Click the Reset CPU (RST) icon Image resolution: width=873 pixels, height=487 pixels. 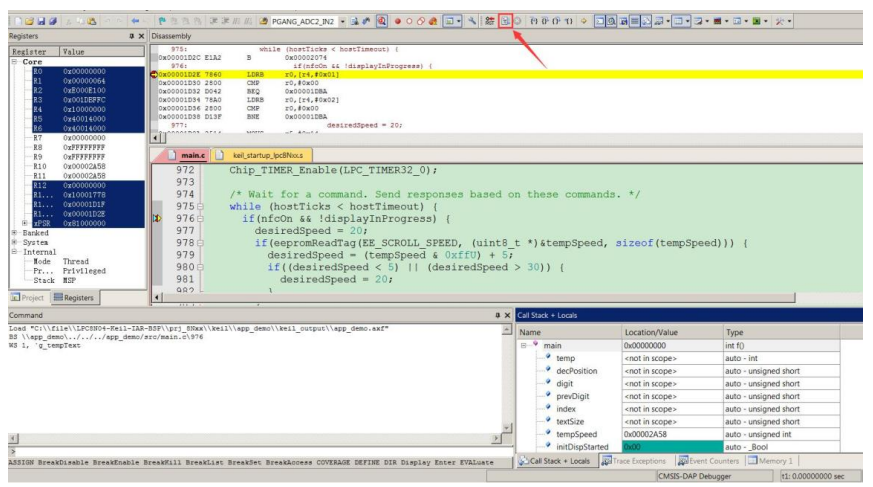(x=489, y=21)
